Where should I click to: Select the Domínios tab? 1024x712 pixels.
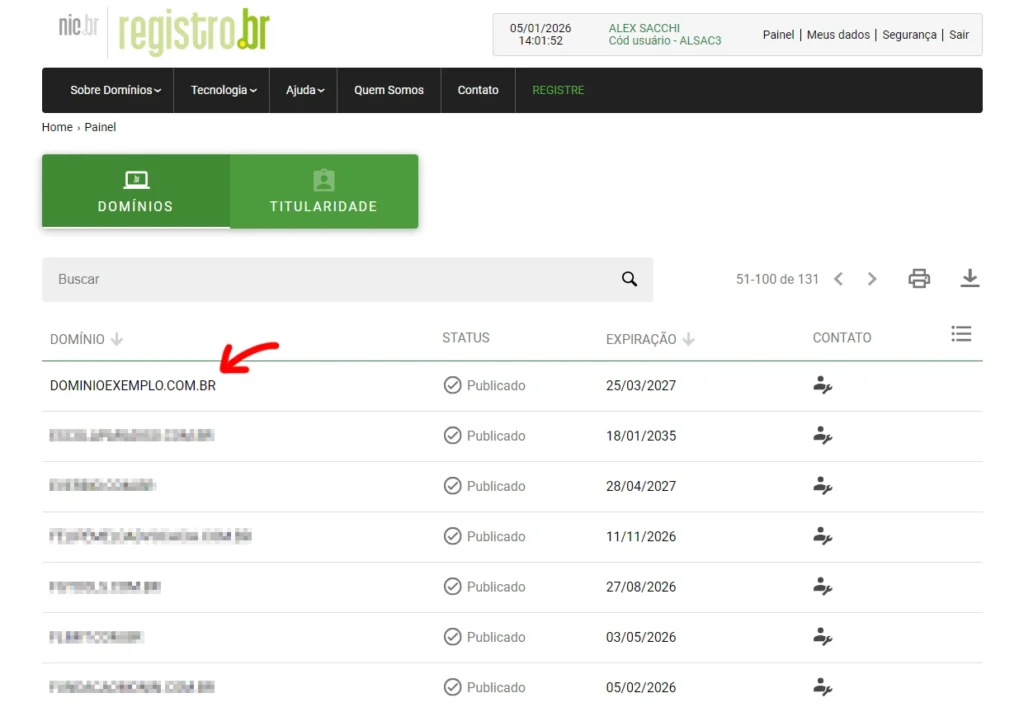[x=135, y=191]
